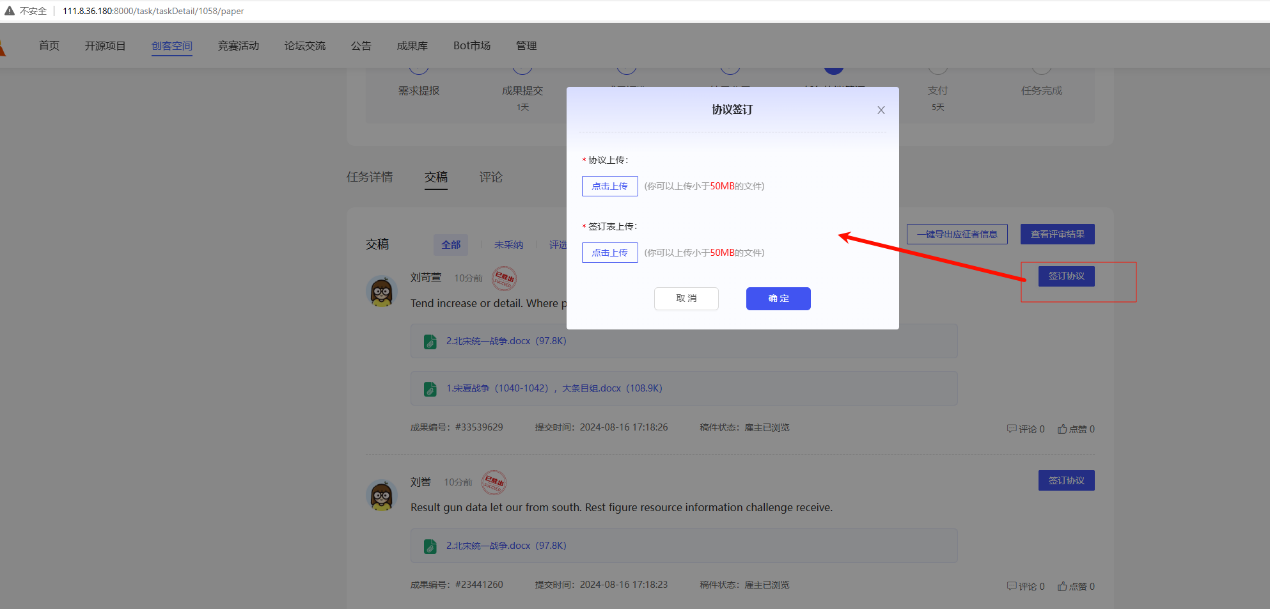1270x609 pixels.
Task: Open Bot市场 in the navigation
Action: 472,46
